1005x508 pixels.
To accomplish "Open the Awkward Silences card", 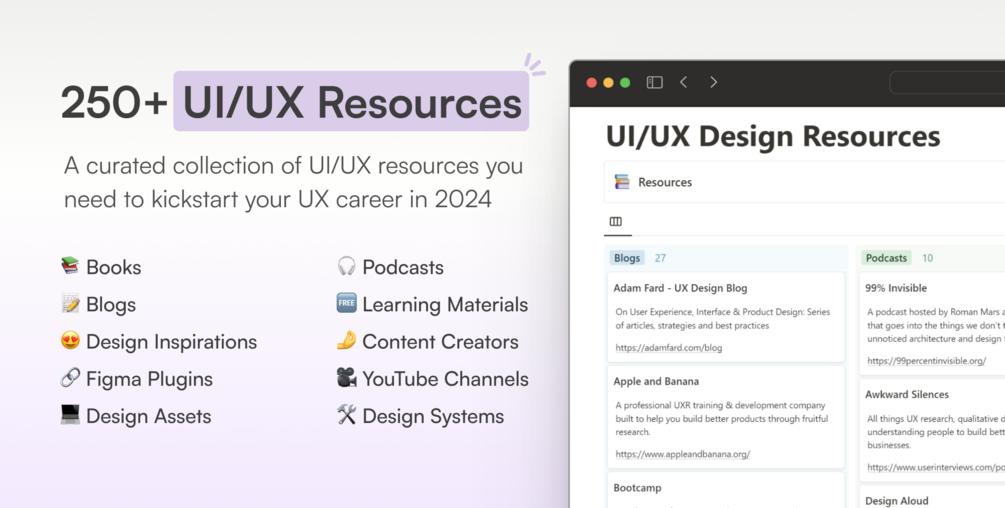I will click(932, 430).
